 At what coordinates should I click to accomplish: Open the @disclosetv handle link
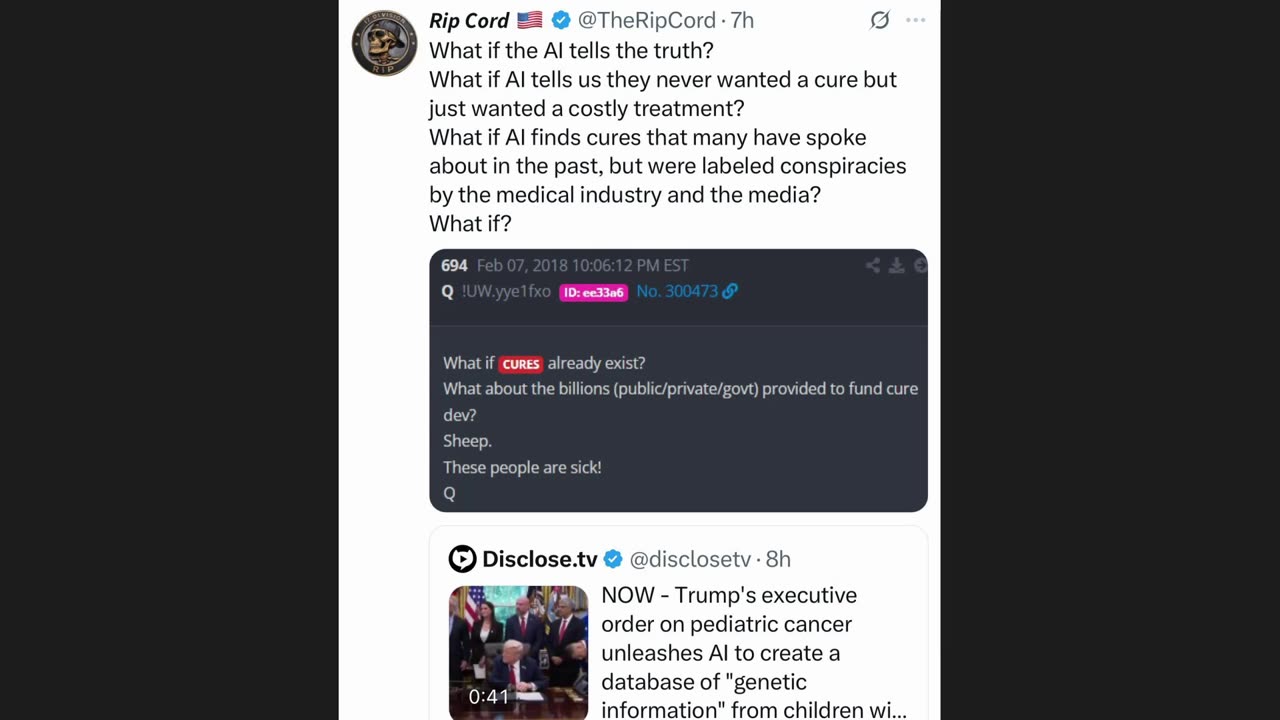689,559
